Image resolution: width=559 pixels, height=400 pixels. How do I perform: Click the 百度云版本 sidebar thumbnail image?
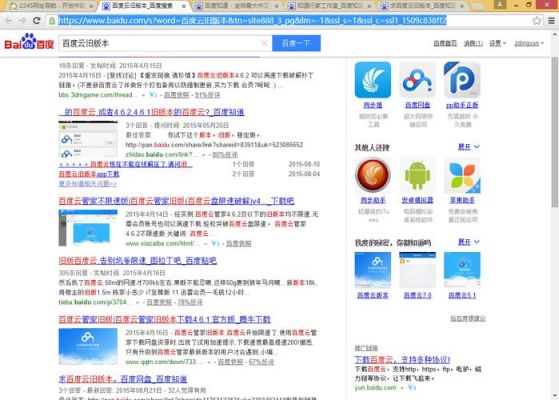pos(373,270)
